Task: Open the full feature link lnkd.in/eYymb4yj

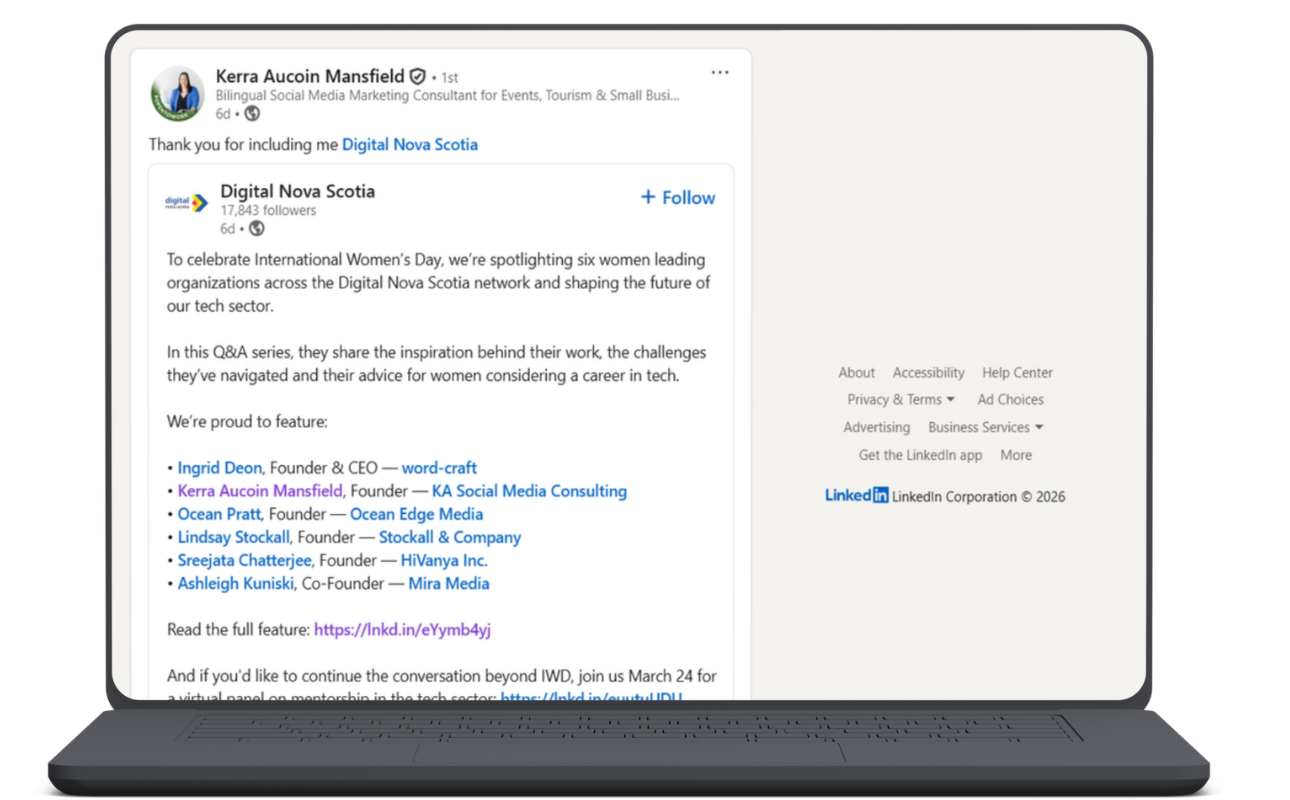Action: tap(402, 630)
